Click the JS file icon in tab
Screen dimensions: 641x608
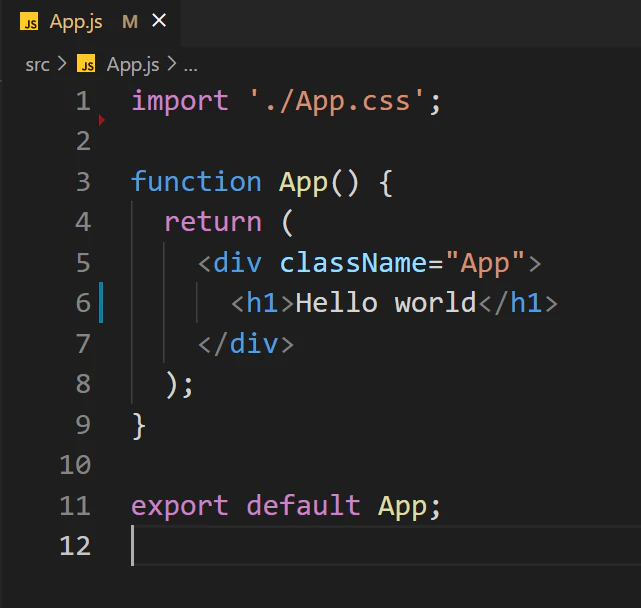click(29, 22)
